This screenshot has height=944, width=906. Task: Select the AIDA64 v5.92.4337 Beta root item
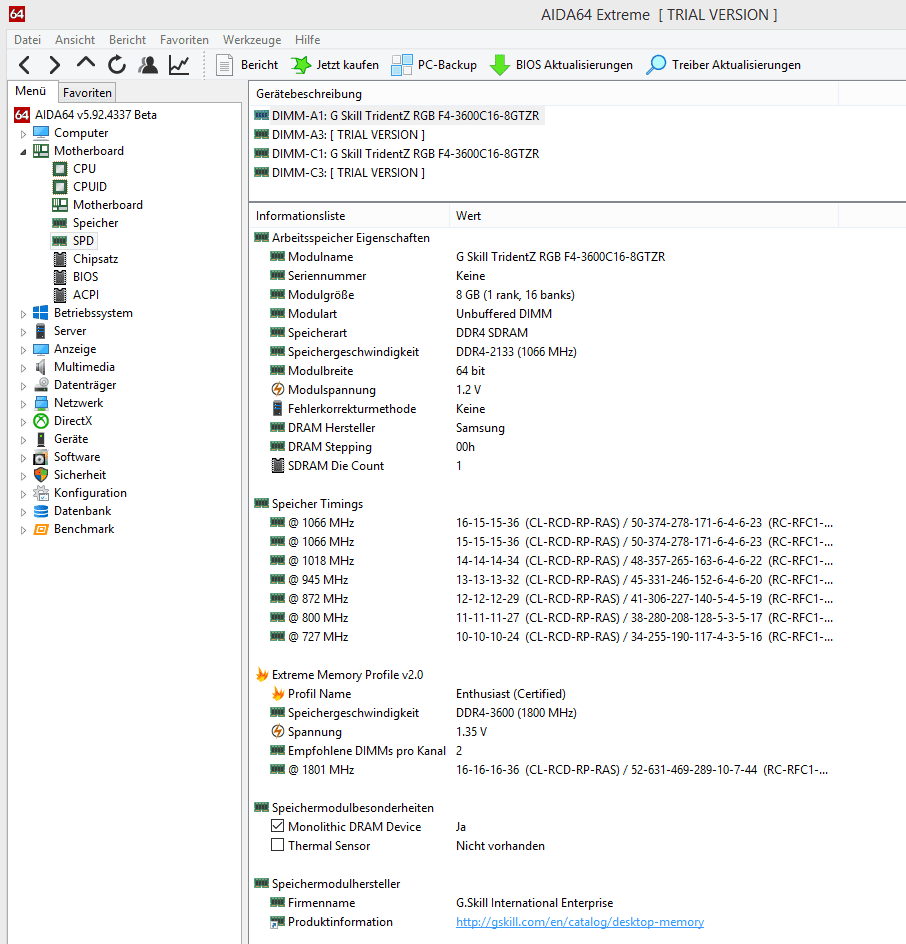85,114
